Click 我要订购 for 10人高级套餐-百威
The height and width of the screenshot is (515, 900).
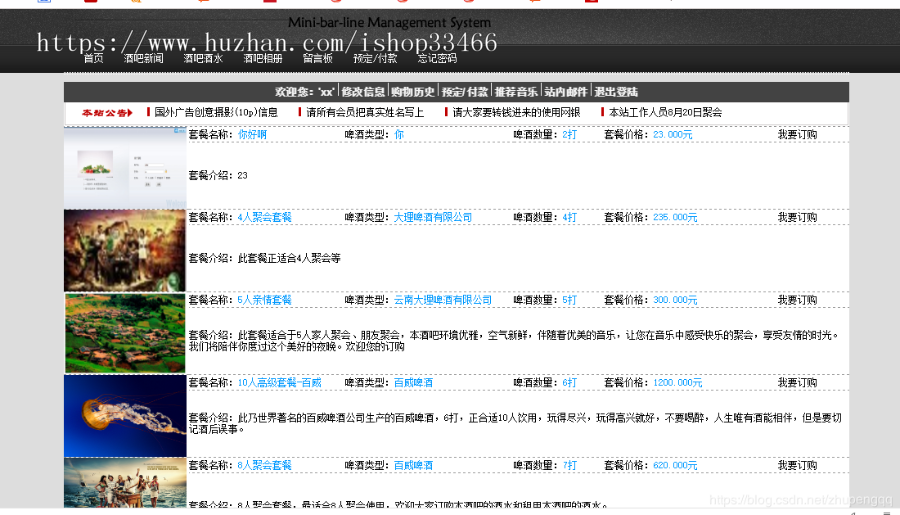[797, 383]
